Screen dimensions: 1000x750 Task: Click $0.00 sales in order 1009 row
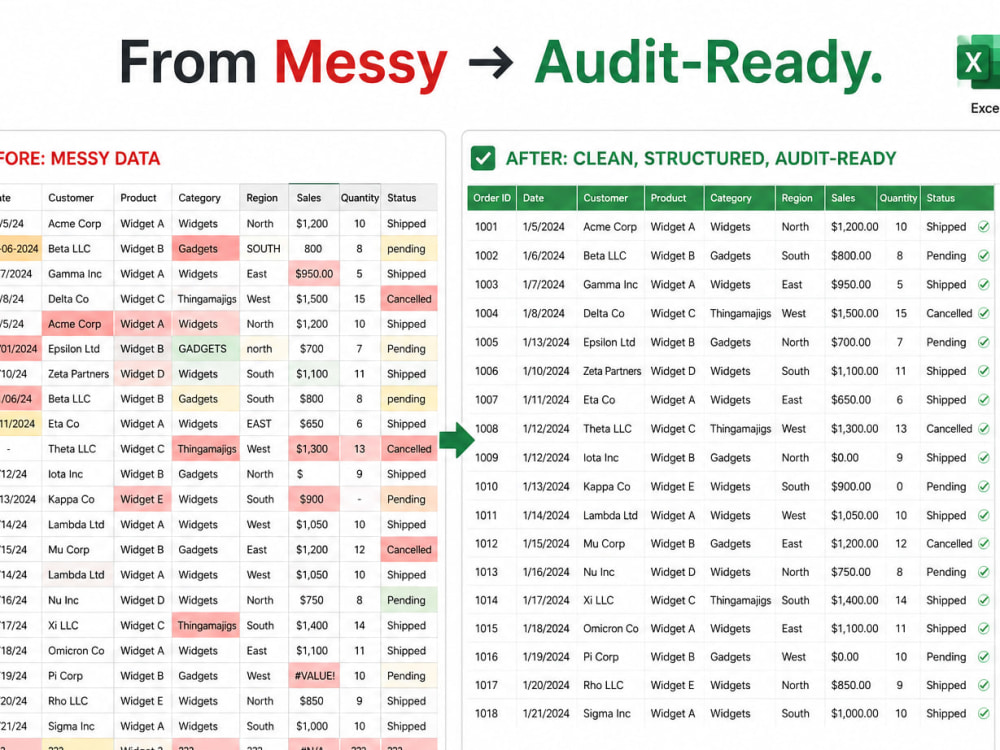point(844,457)
